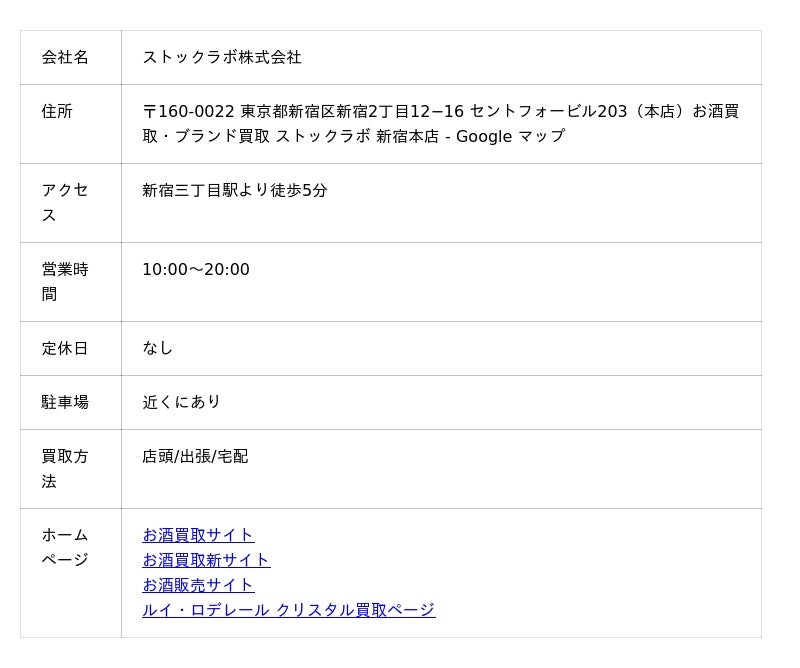The height and width of the screenshot is (668, 800).
Task: Follow the お酒販売サイト link
Action: coord(198,585)
